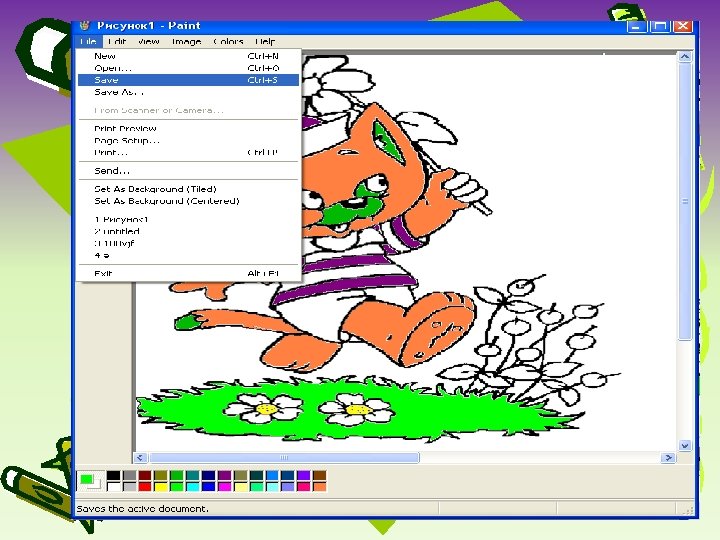Pick the cyan palette swatch
Image resolution: width=720 pixels, height=540 pixels.
[x=193, y=486]
